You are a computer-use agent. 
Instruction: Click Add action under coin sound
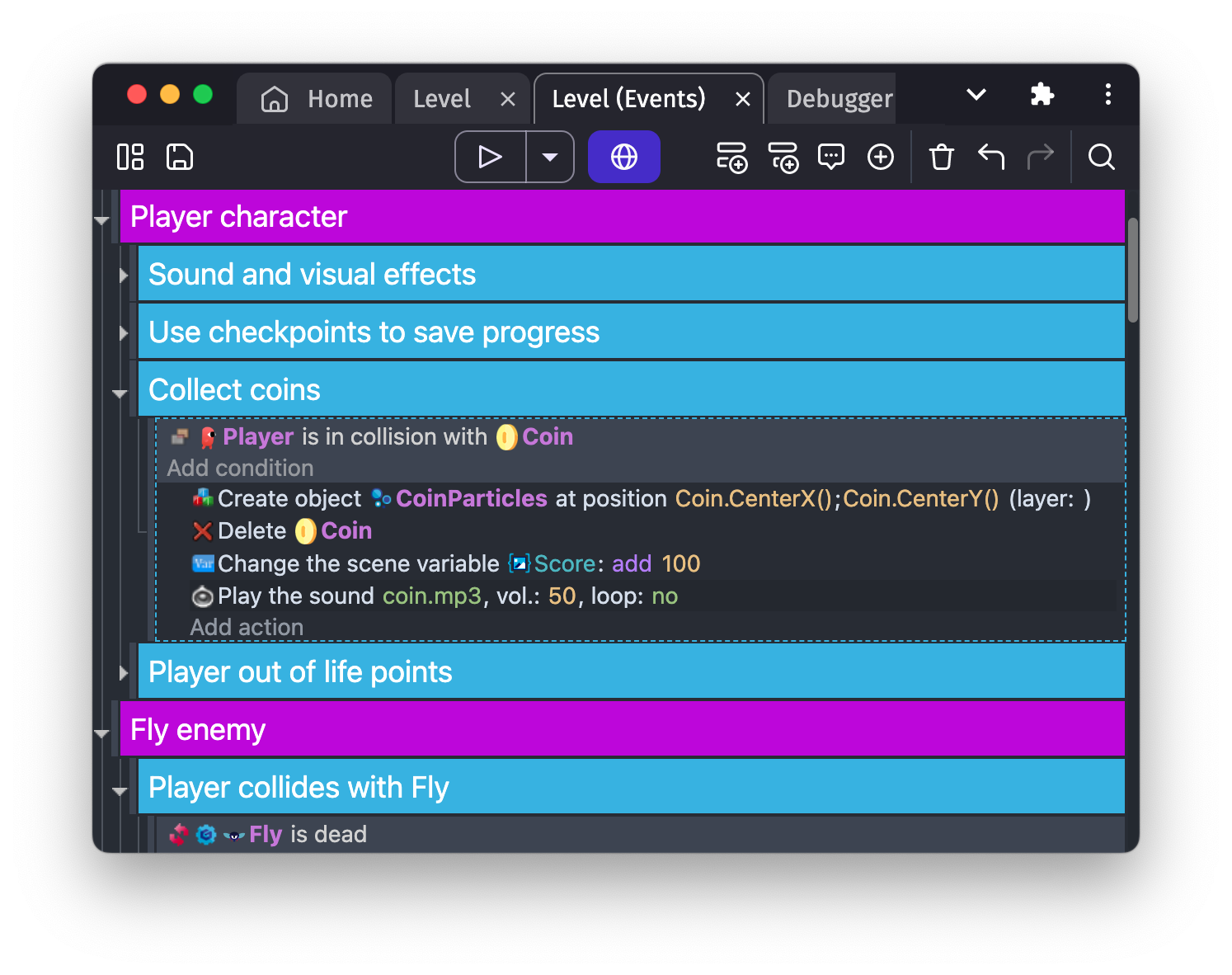coord(247,627)
